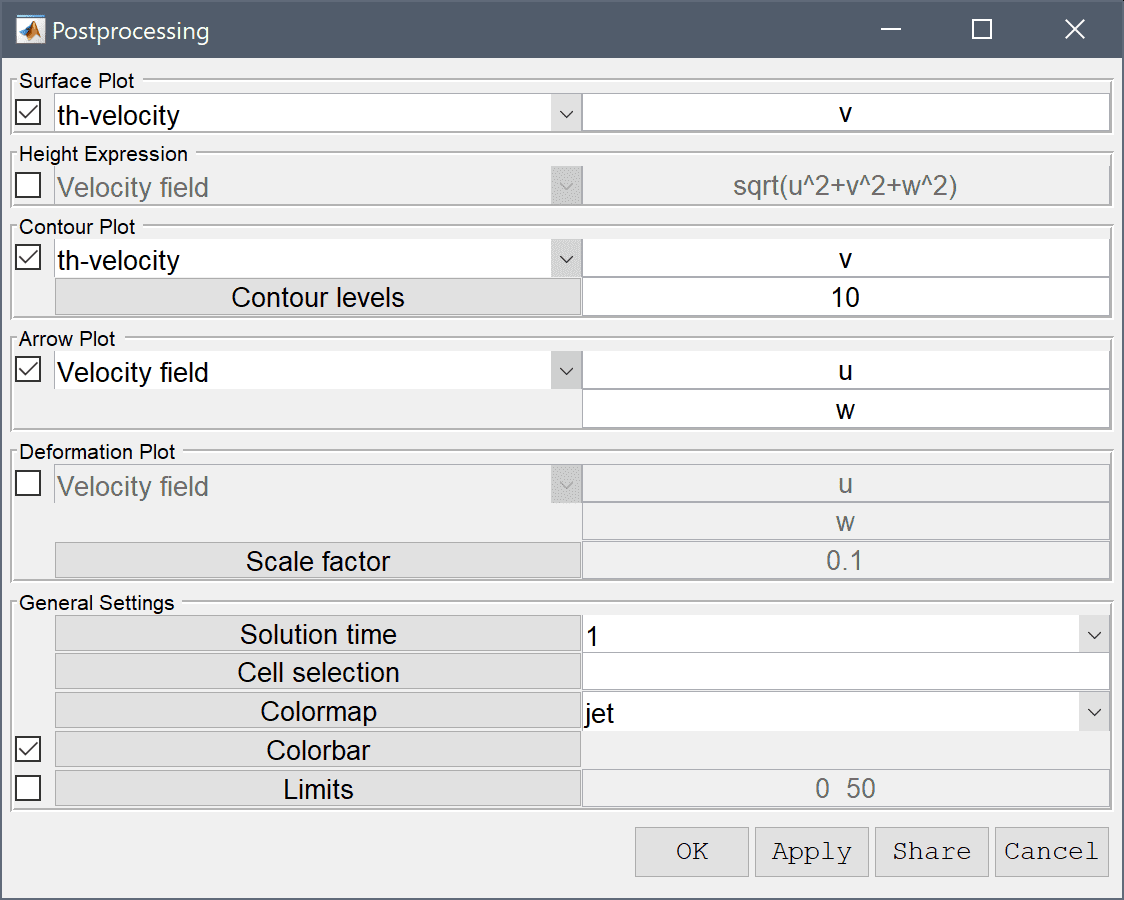Click the Limits label button
The width and height of the screenshot is (1124, 900).
click(318, 789)
